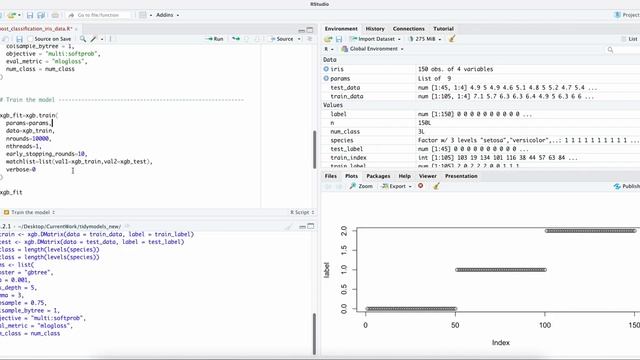Open the Help tab
The width and height of the screenshot is (640, 360).
coord(404,176)
